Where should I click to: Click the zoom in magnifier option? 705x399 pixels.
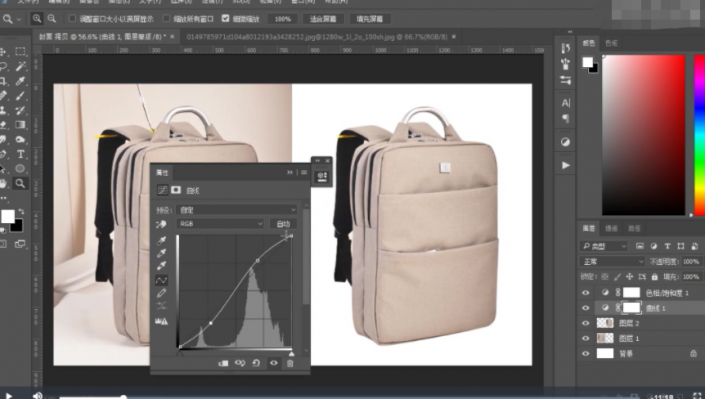[37, 18]
